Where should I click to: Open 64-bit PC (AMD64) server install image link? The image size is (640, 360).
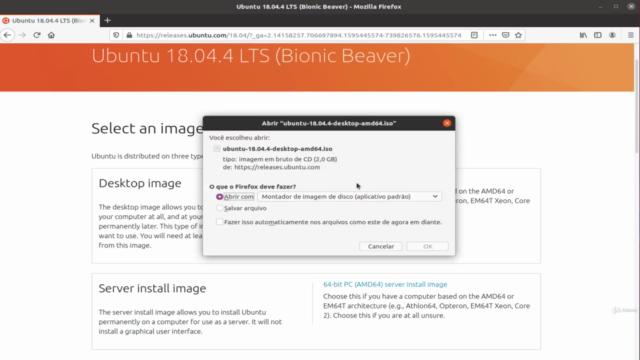[385, 284]
